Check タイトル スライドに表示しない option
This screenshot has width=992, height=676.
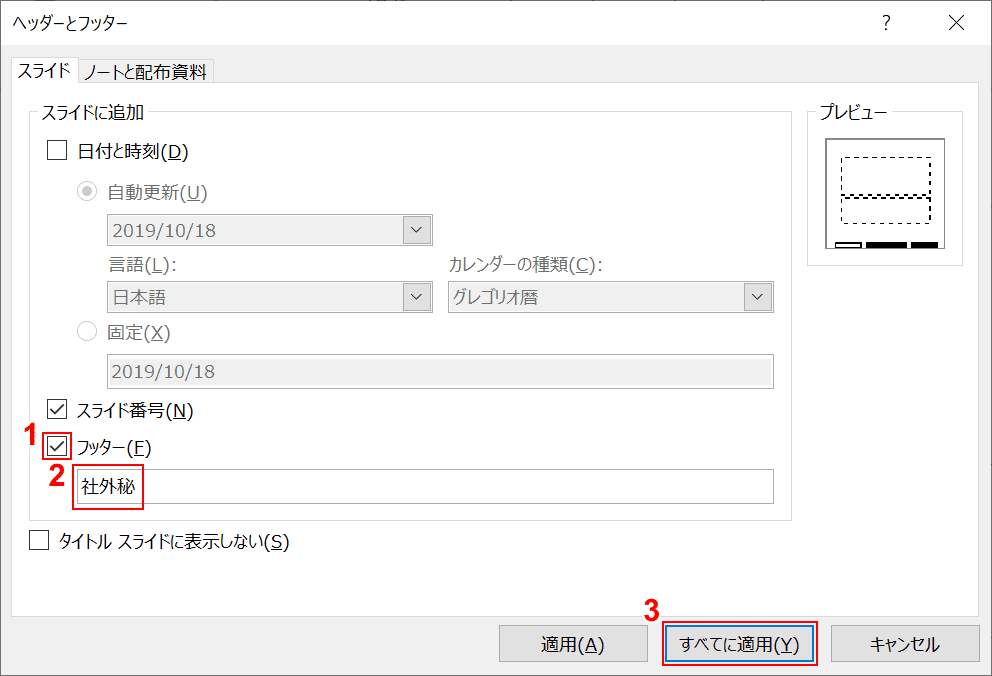39,541
